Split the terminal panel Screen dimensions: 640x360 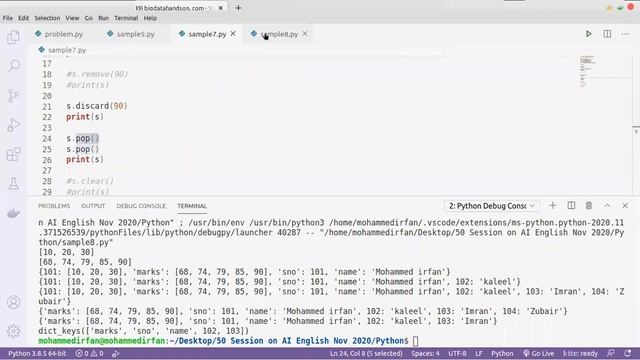click(571, 205)
